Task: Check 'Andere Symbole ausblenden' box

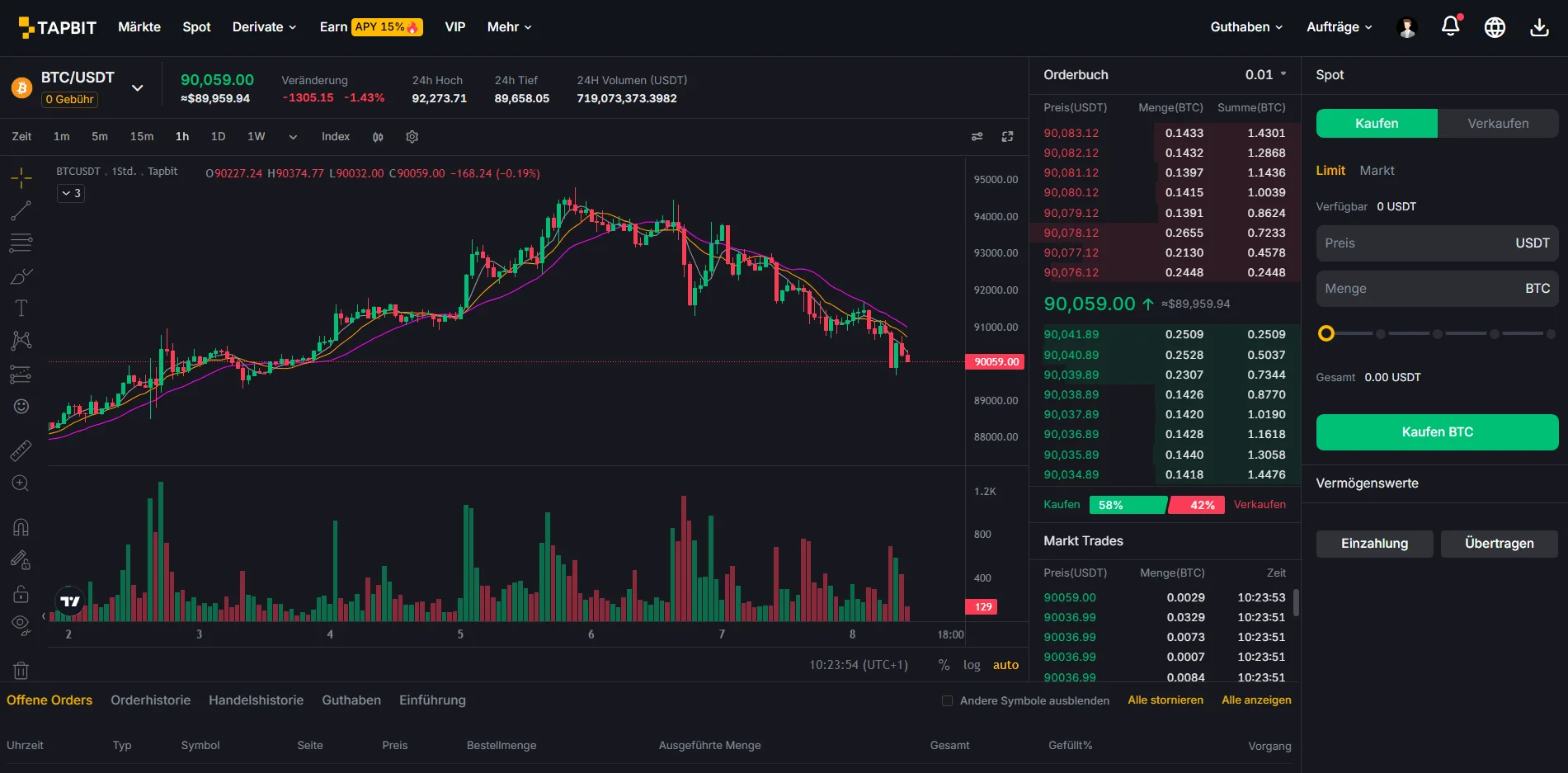Action: (x=947, y=700)
